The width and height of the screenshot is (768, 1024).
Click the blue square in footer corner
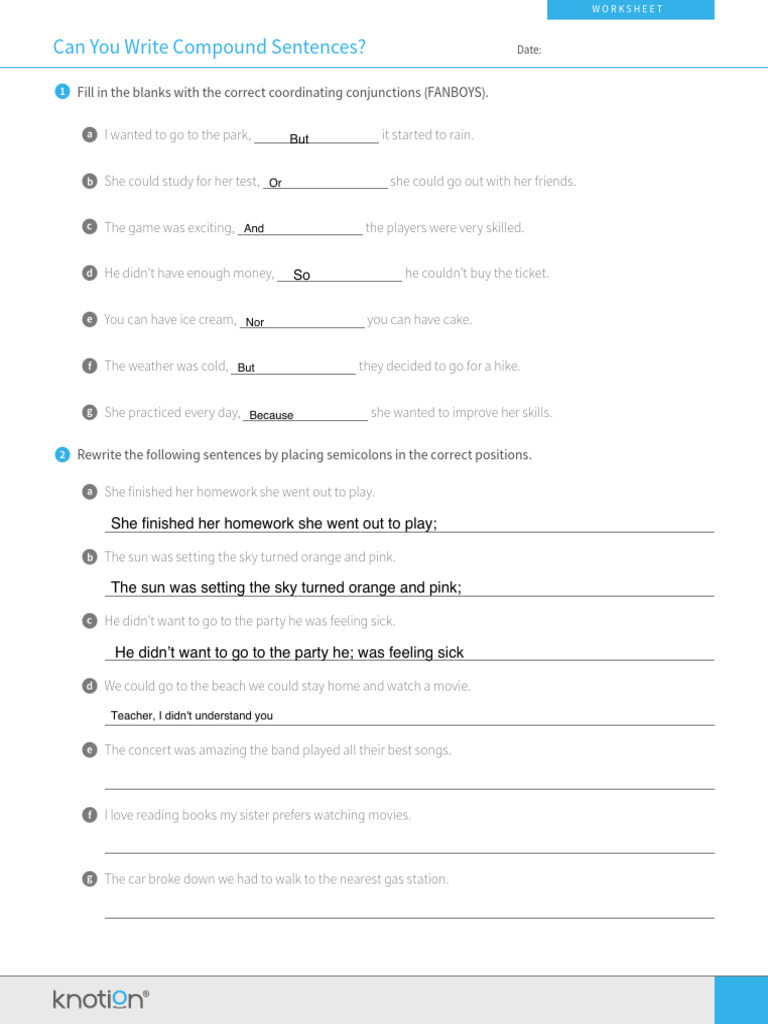(741, 1000)
